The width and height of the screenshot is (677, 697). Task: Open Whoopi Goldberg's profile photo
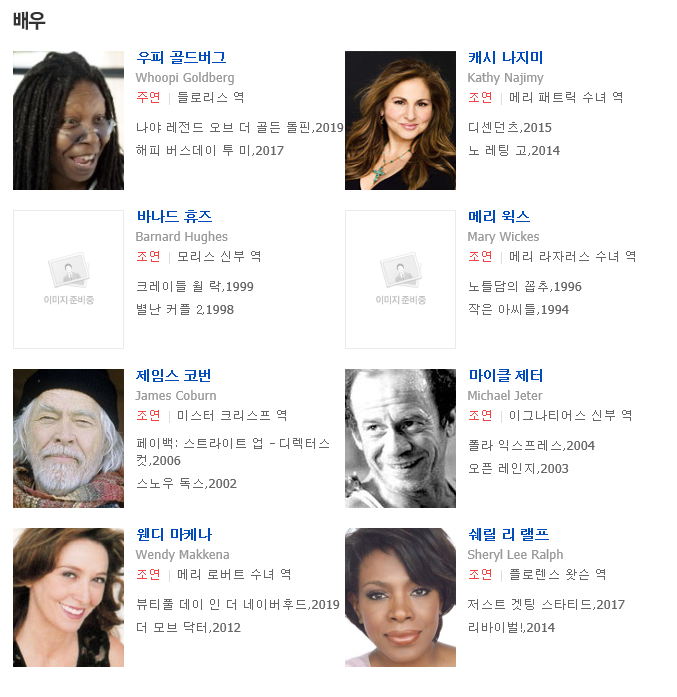tap(68, 120)
